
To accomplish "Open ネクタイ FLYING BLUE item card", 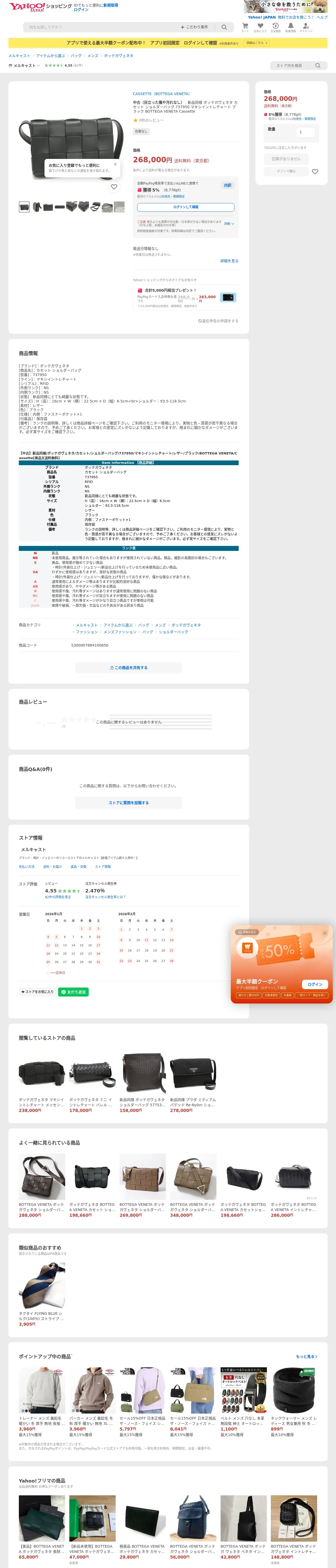I will [x=42, y=1295].
